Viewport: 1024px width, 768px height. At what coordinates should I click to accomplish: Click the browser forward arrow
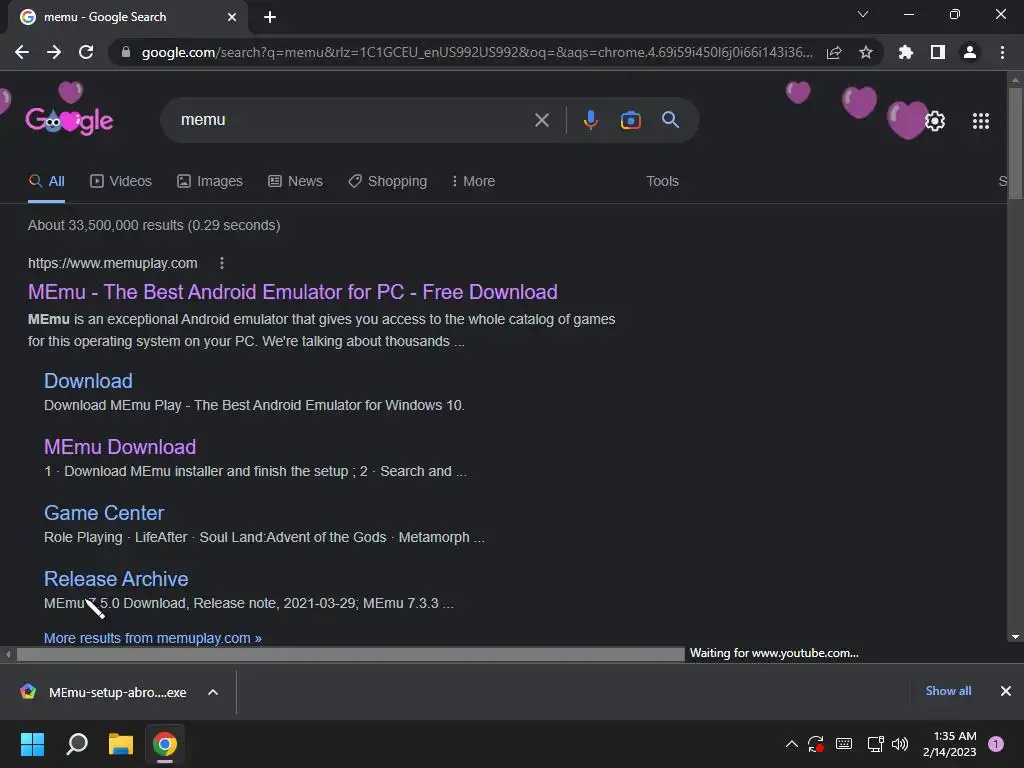pos(54,52)
